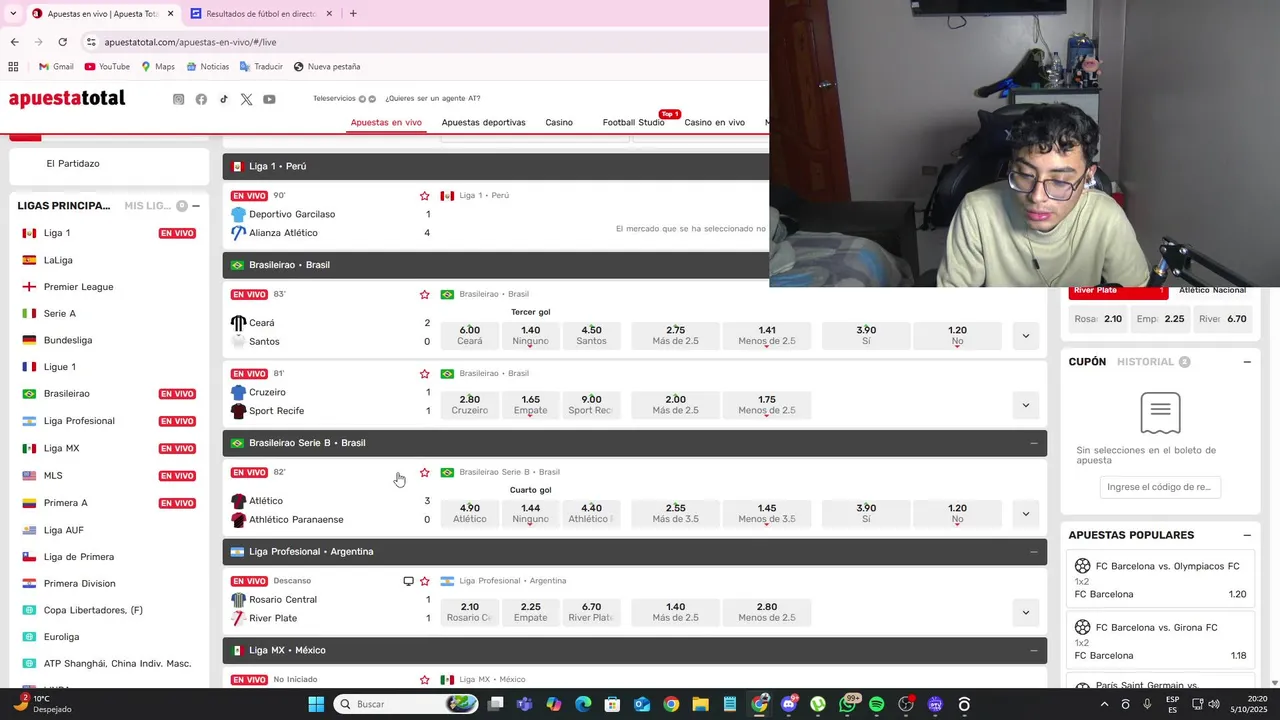
Task: Bet Menos de 3.5 at 1.45 for Atlético match
Action: point(767,513)
